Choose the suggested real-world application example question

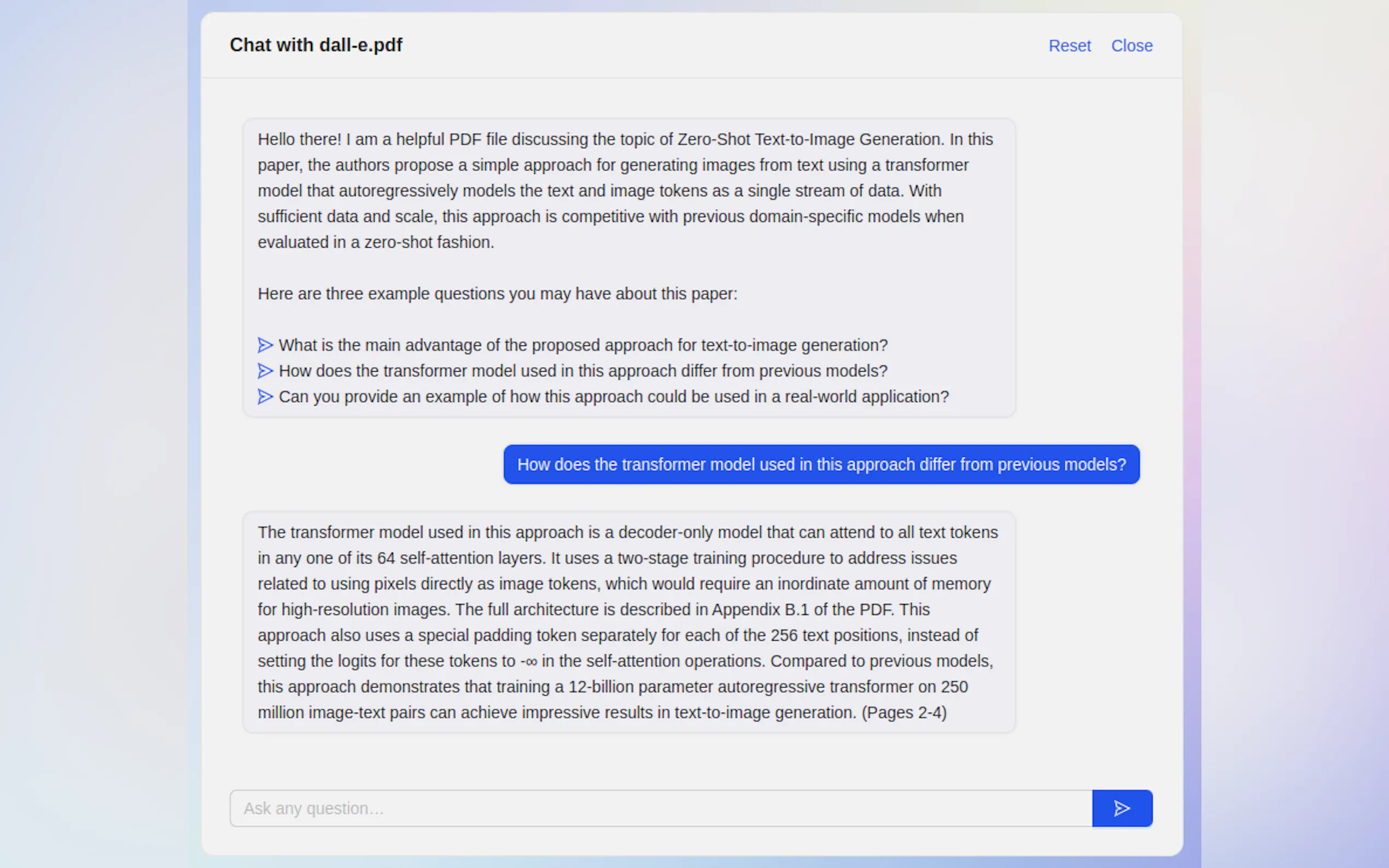click(613, 397)
